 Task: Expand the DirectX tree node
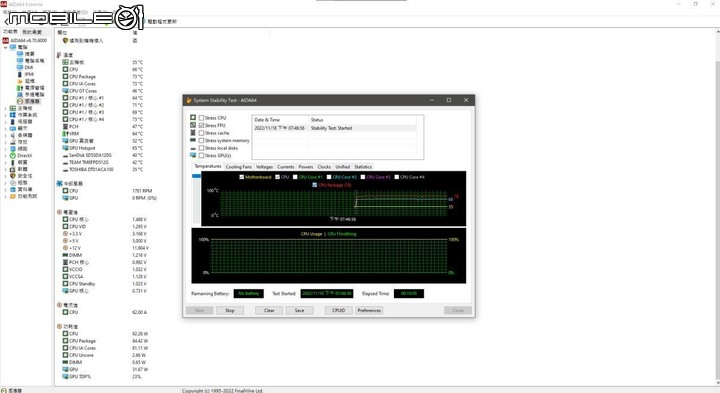click(6, 156)
